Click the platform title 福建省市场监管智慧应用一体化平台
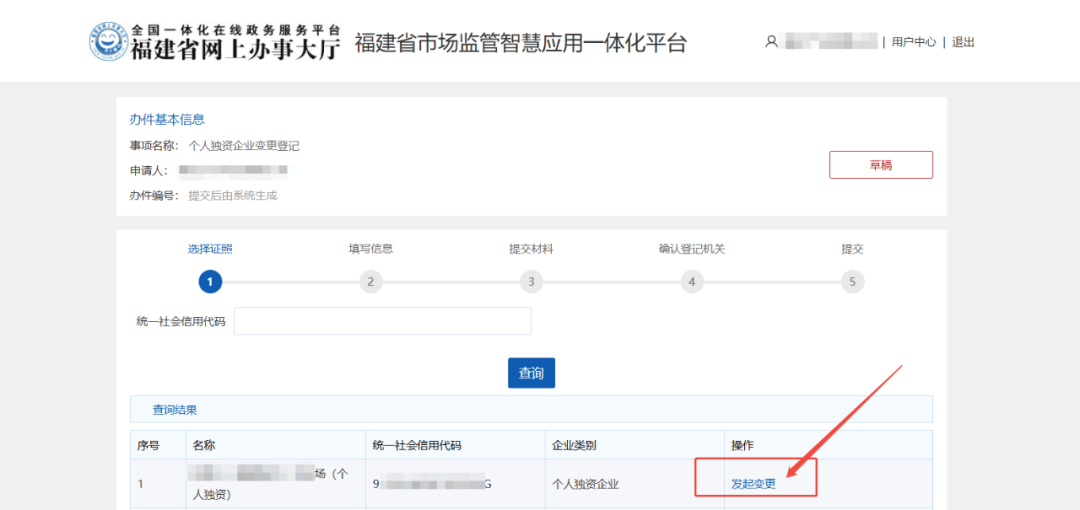This screenshot has width=1080, height=510. coord(521,43)
